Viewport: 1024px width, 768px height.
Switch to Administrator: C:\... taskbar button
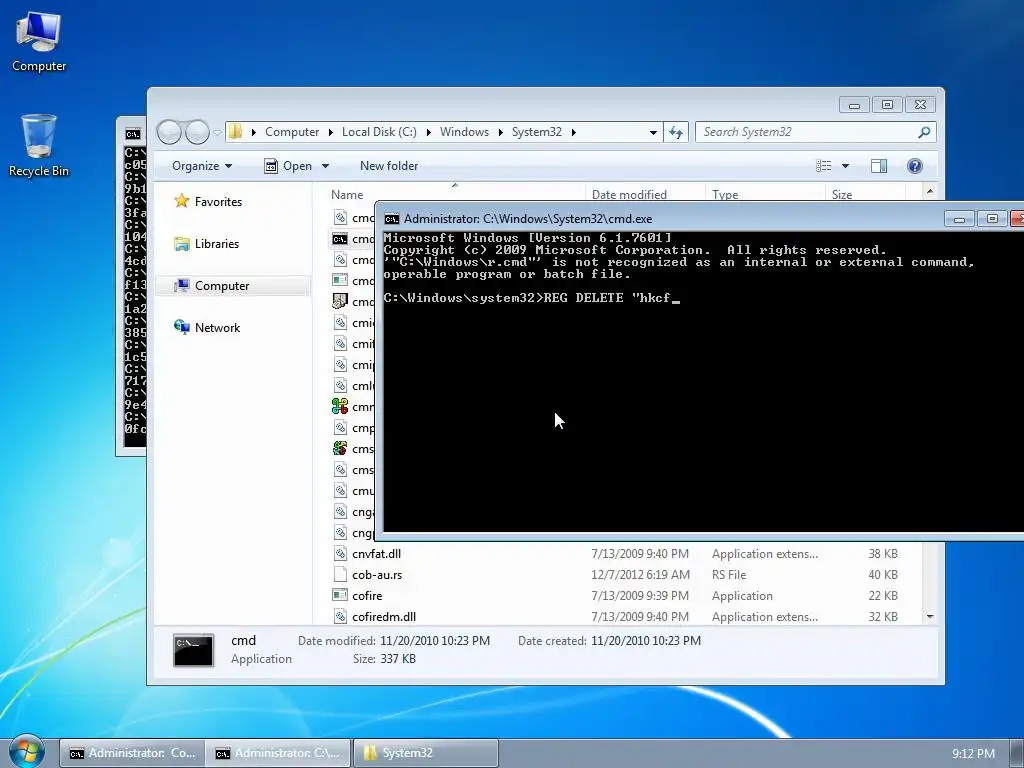[279, 753]
